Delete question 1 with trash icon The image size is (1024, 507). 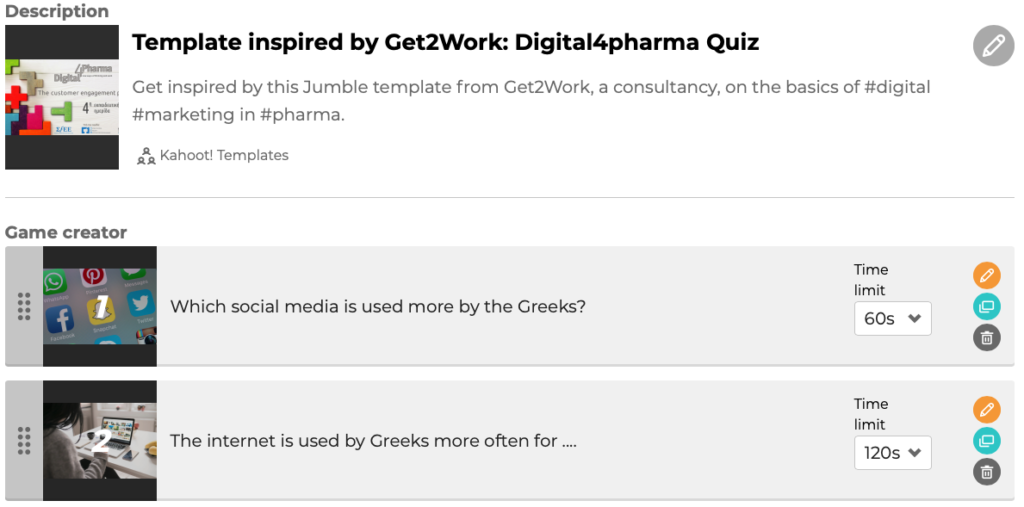tap(986, 338)
